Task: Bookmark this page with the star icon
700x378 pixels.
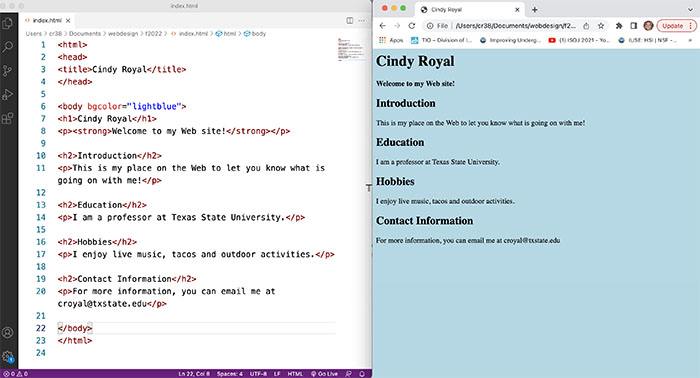Action: [601, 26]
